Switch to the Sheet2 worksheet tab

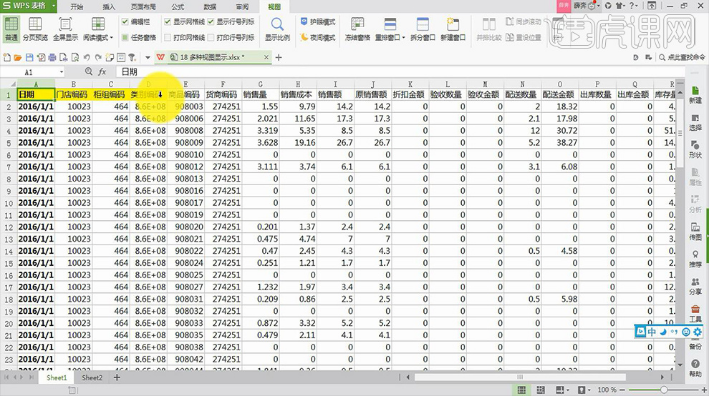coord(92,378)
